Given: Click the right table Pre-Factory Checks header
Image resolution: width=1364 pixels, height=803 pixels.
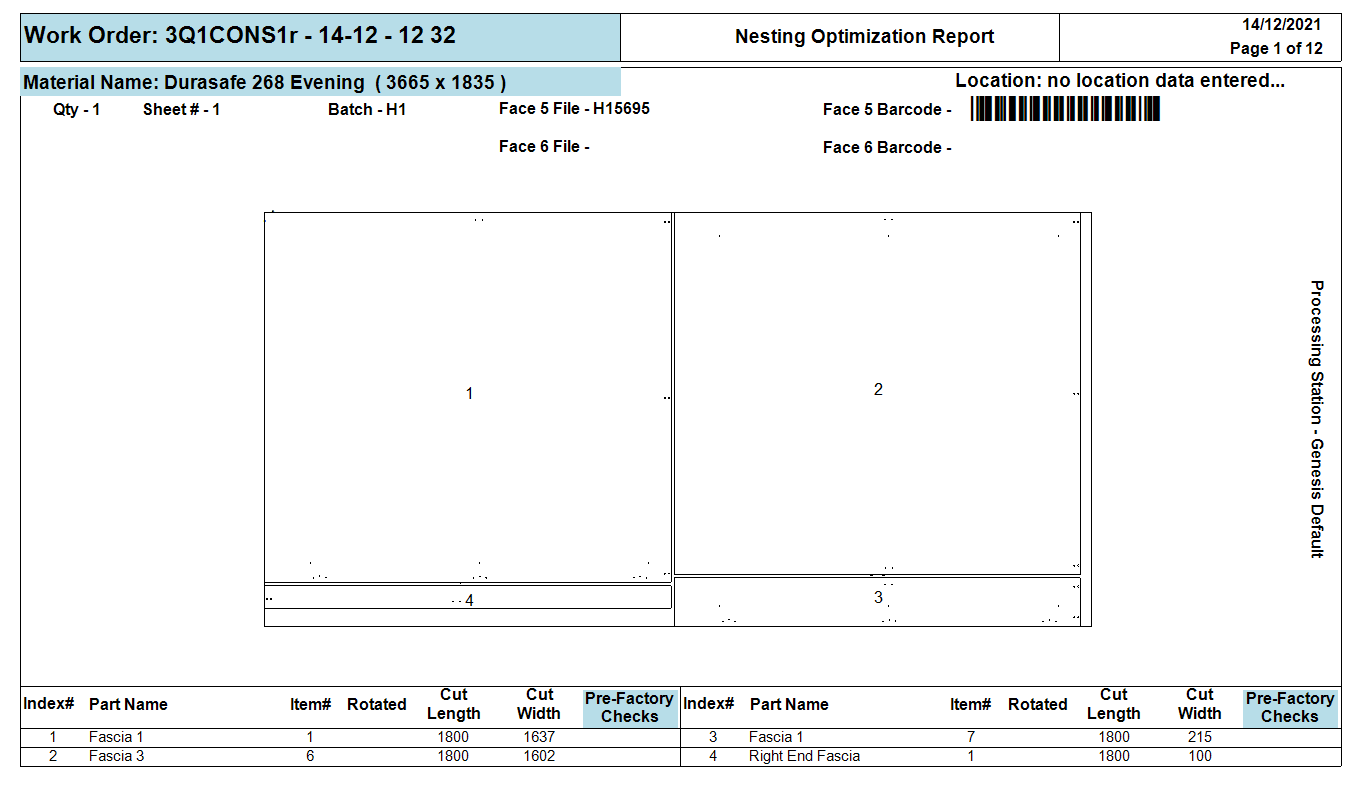Looking at the screenshot, I should coord(1289,707).
